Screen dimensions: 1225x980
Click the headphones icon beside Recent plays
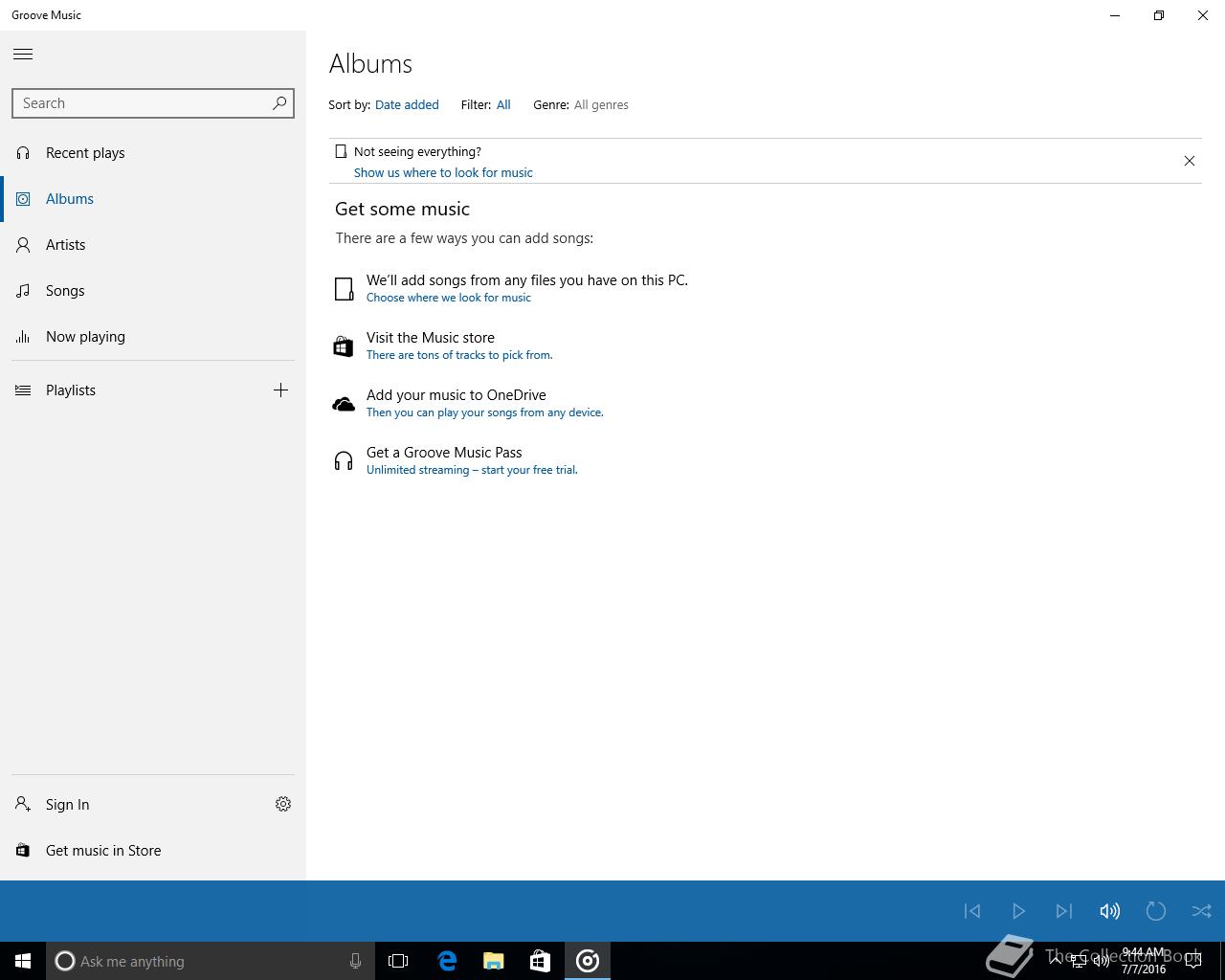[x=23, y=153]
